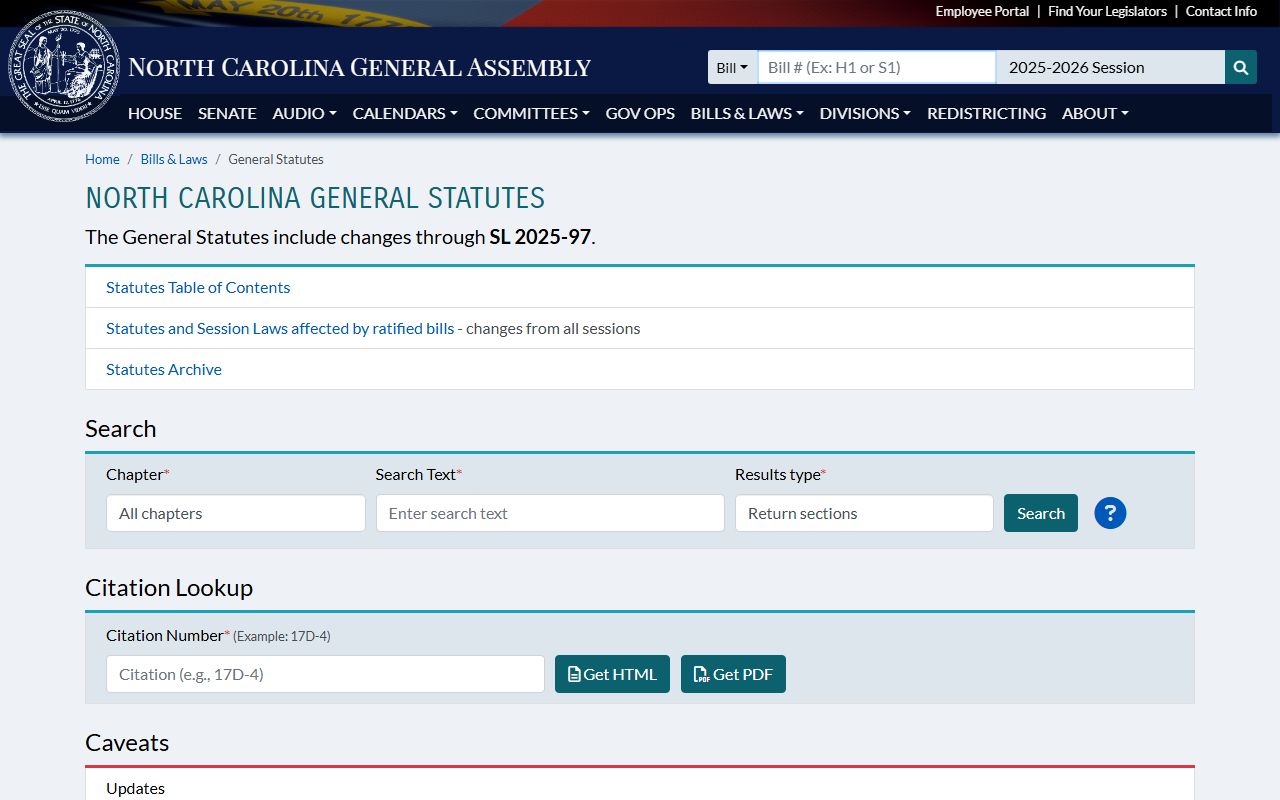Click the Home breadcrumb link

coord(102,159)
